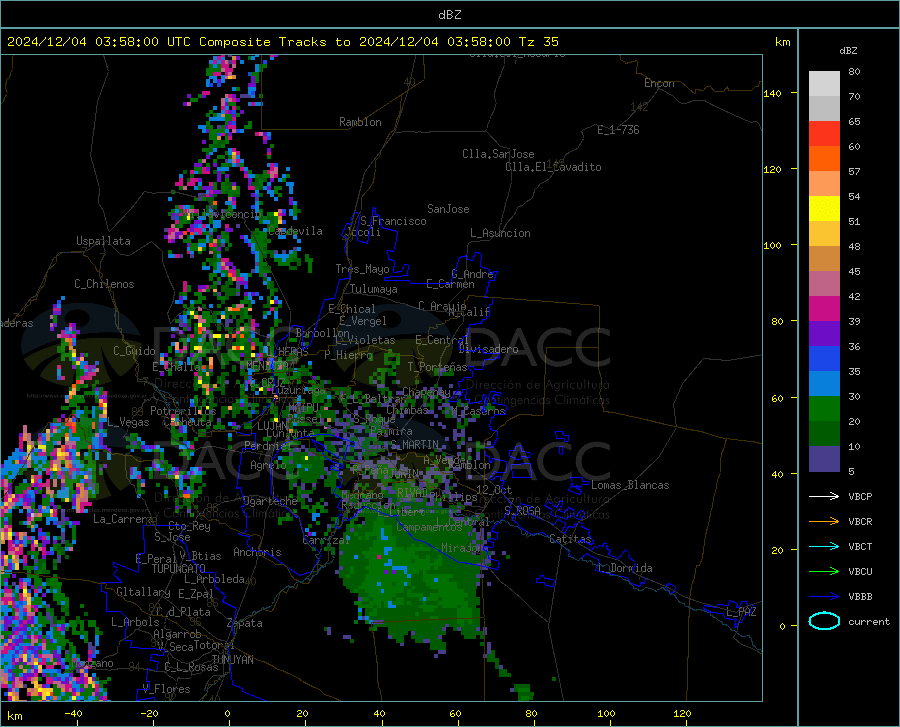The height and width of the screenshot is (727, 900).
Task: Click the Capdevila label
Action: point(295,231)
